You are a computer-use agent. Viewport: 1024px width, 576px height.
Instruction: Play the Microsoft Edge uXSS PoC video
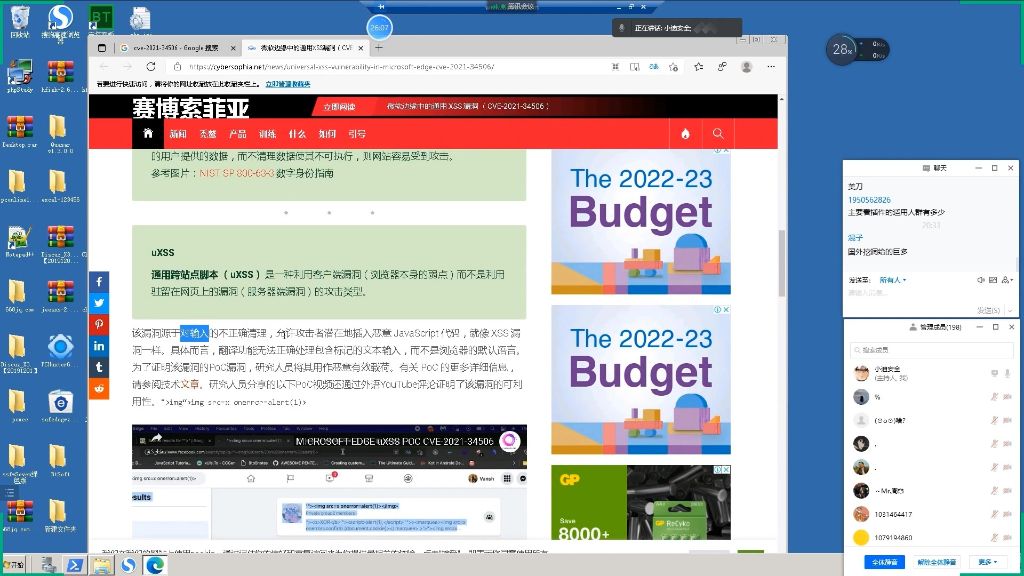(x=329, y=482)
